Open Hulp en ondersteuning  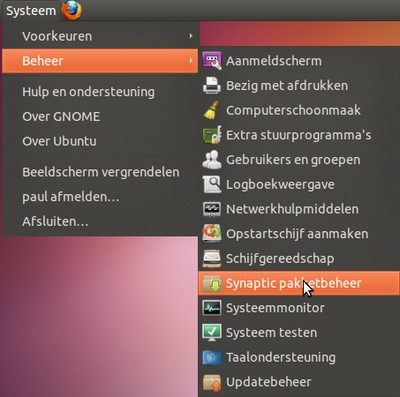100,92
